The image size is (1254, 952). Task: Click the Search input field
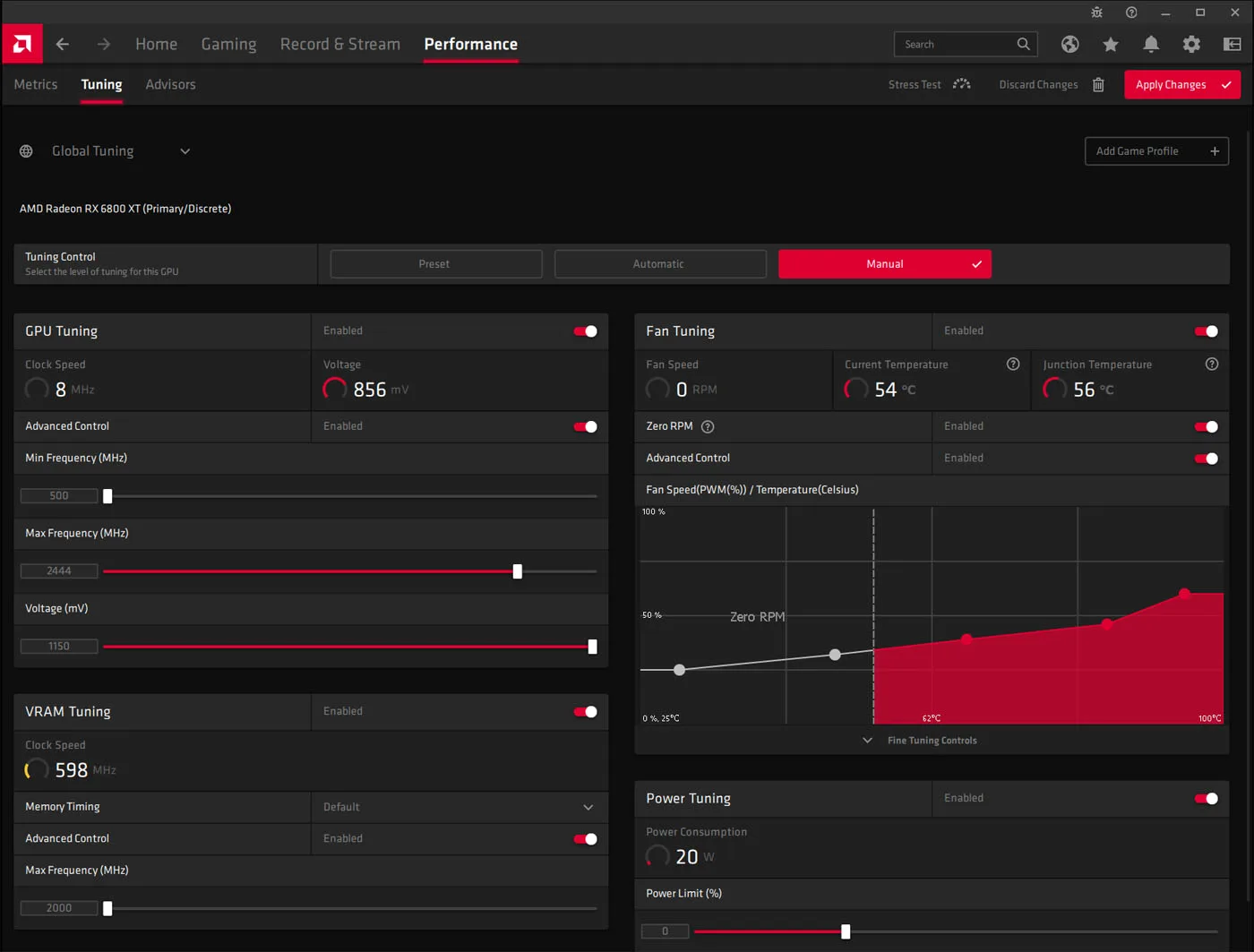[966, 44]
